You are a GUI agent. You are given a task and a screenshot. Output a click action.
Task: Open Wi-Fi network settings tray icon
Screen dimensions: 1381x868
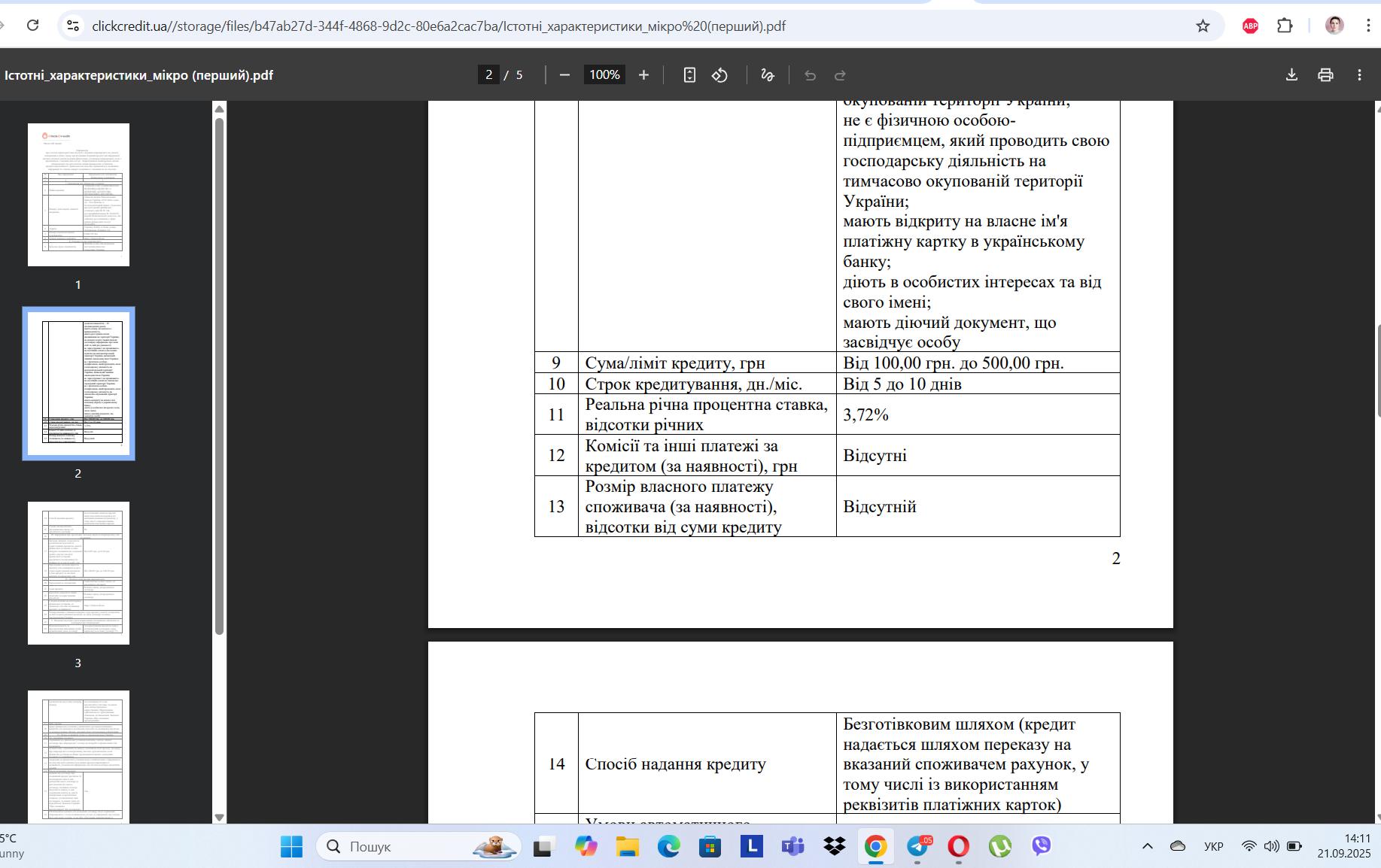tap(1249, 846)
